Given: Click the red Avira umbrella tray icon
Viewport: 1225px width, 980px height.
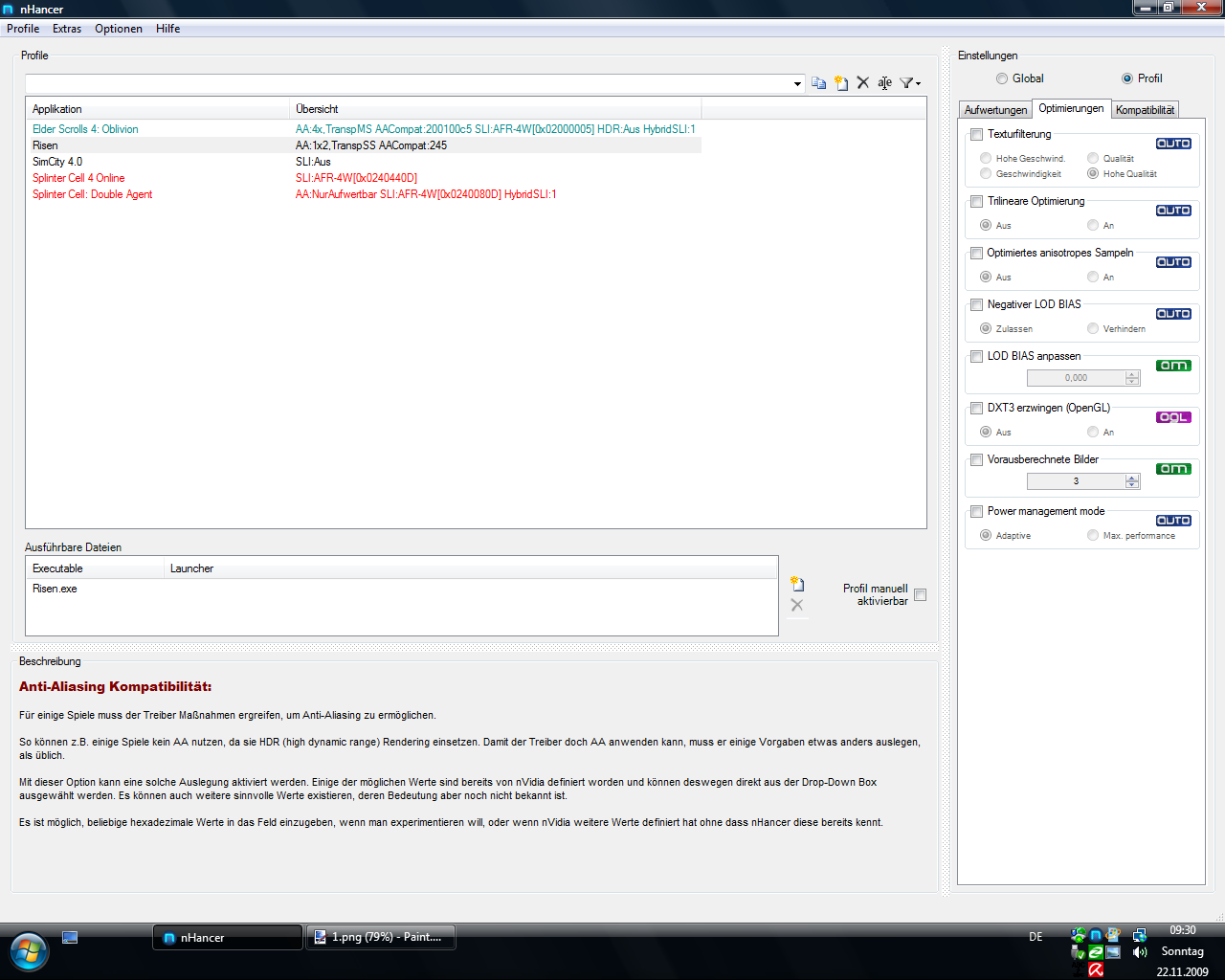Looking at the screenshot, I should tap(1096, 969).
